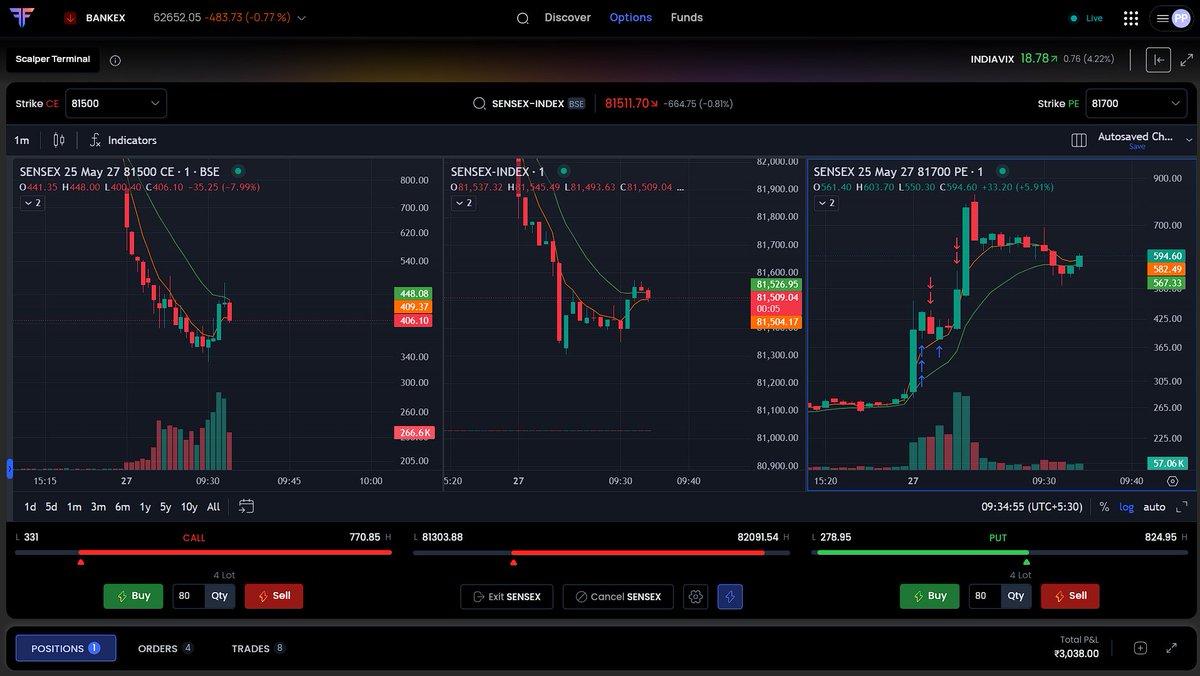1200x676 pixels.
Task: Go to the Options page
Action: pos(630,18)
